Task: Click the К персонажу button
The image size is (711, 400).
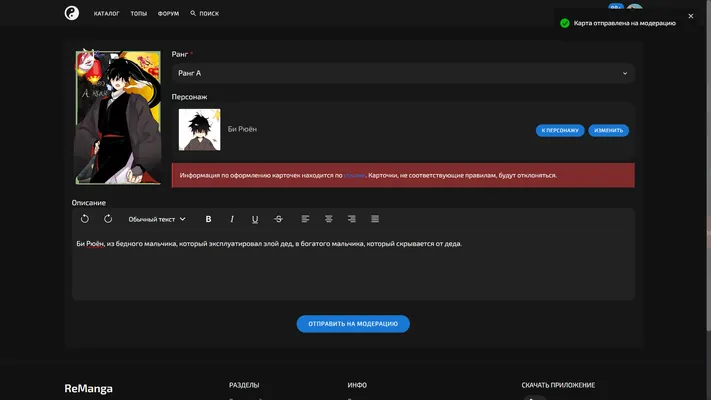Action: pyautogui.click(x=560, y=130)
